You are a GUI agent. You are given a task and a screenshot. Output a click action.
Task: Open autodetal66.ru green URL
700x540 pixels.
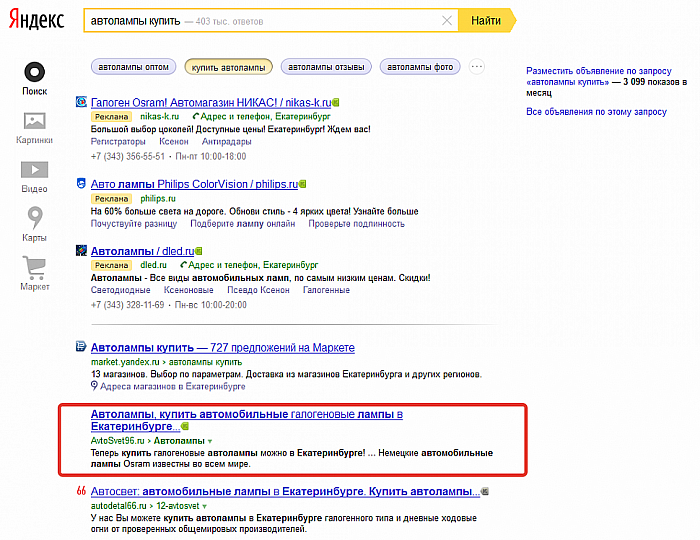tap(118, 506)
